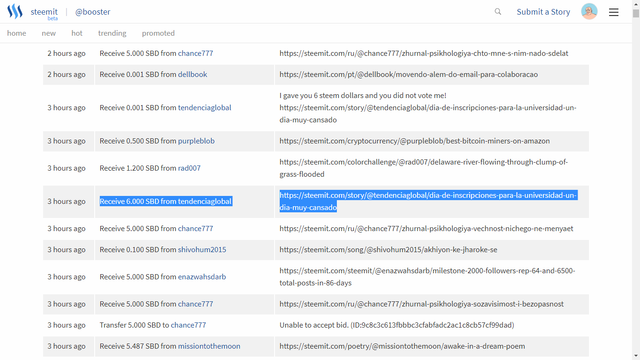Click 'Receive 1.200 SBD from' text
Image resolution: width=640 pixels, height=360 pixels.
point(138,168)
